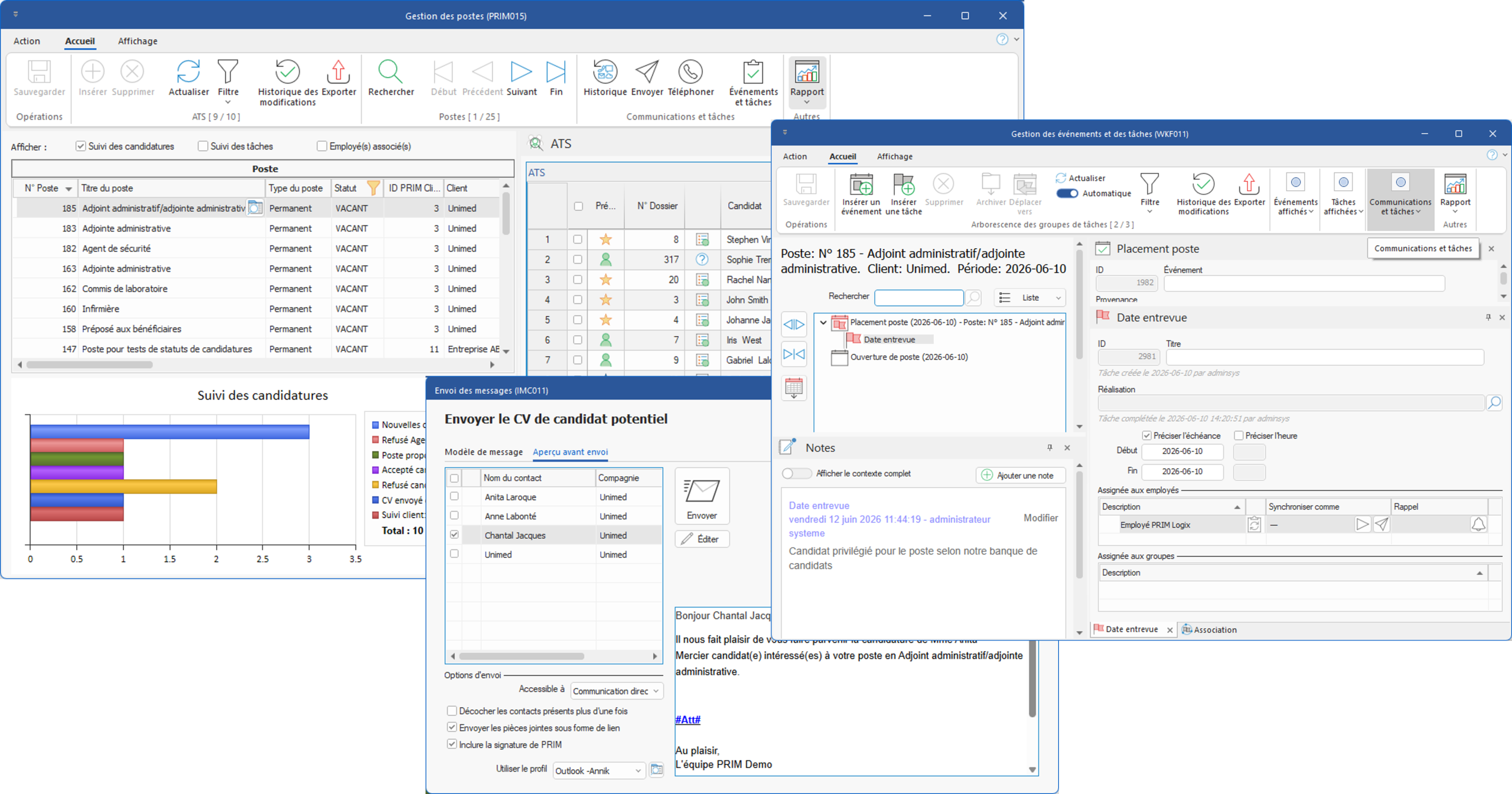The width and height of the screenshot is (1512, 794).
Task: Click the Rechercher magnifier in postes ribbon
Action: coord(390,72)
